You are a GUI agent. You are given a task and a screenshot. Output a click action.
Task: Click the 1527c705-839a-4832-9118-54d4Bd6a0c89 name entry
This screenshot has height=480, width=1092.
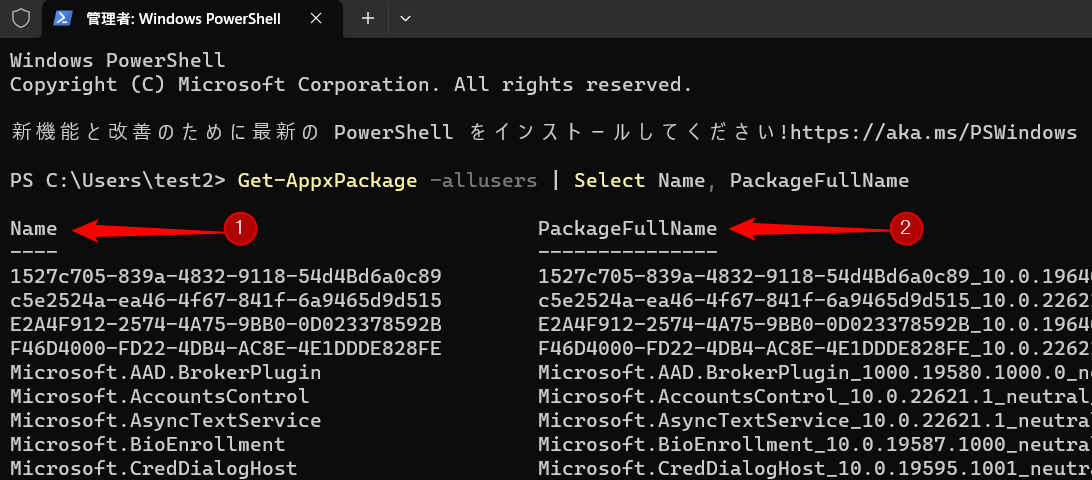[x=225, y=276]
